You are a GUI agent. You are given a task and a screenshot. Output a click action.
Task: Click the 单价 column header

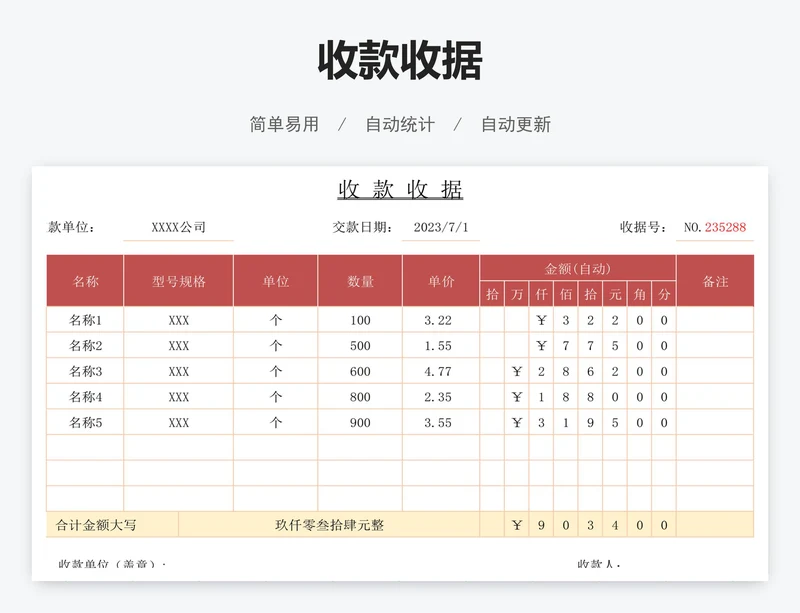pyautogui.click(x=441, y=281)
